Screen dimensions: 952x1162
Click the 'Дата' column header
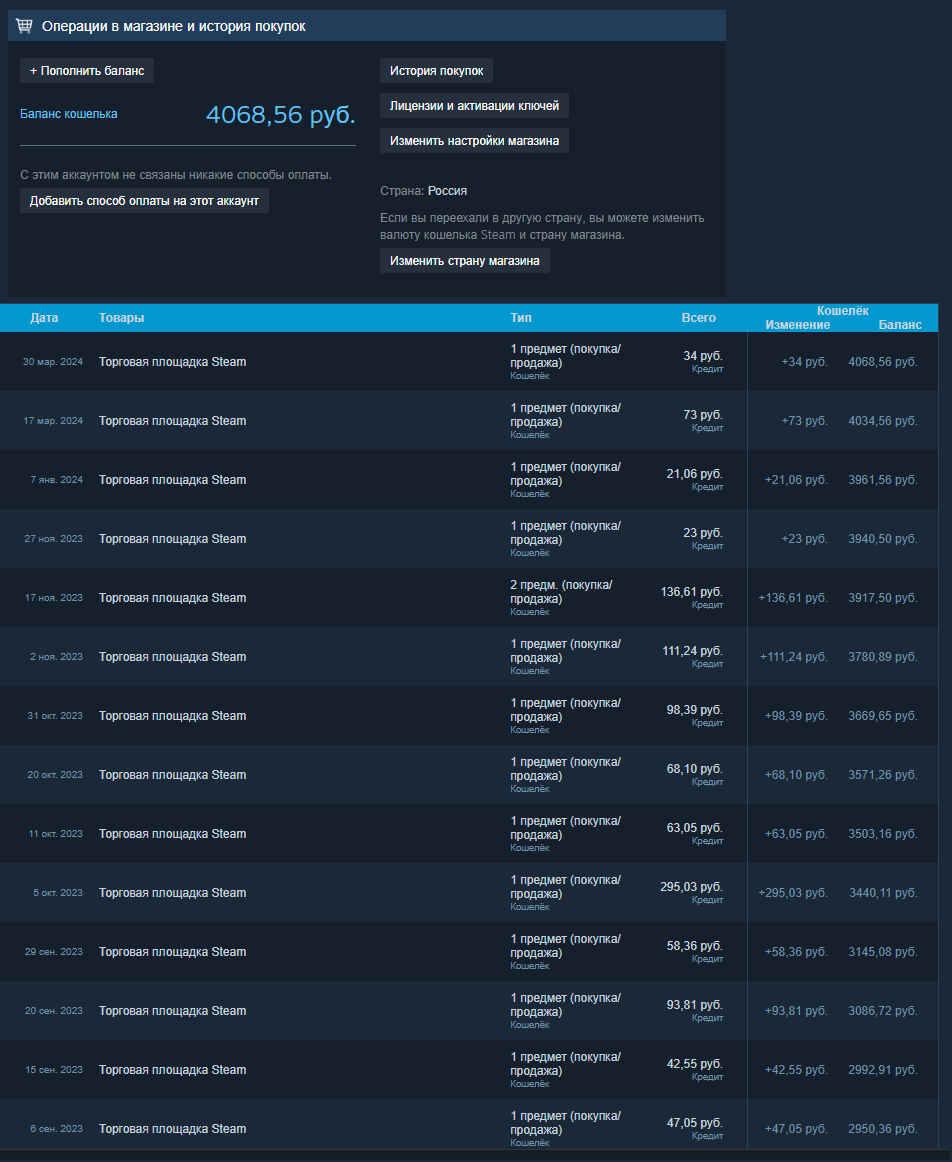point(44,318)
